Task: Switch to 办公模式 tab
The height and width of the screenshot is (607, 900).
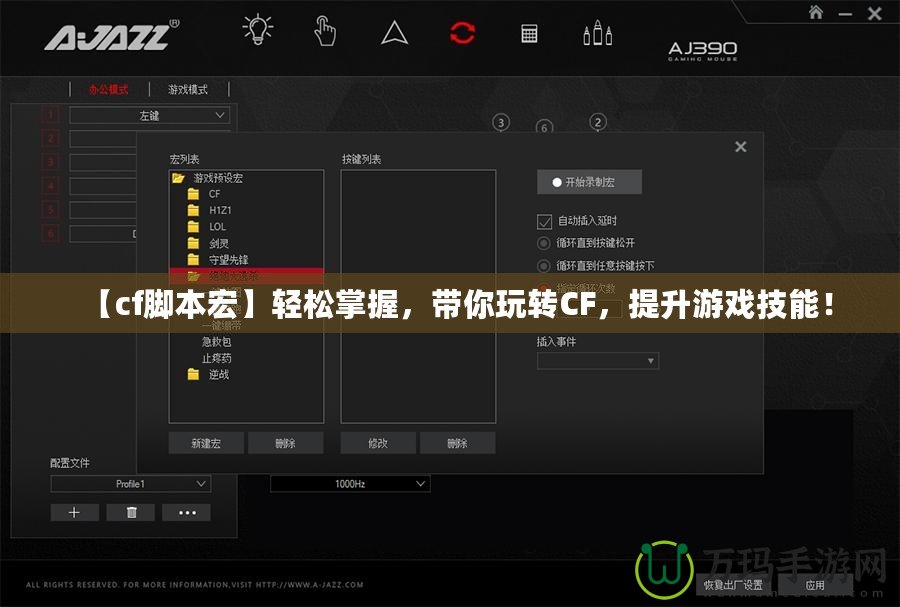Action: [x=108, y=90]
